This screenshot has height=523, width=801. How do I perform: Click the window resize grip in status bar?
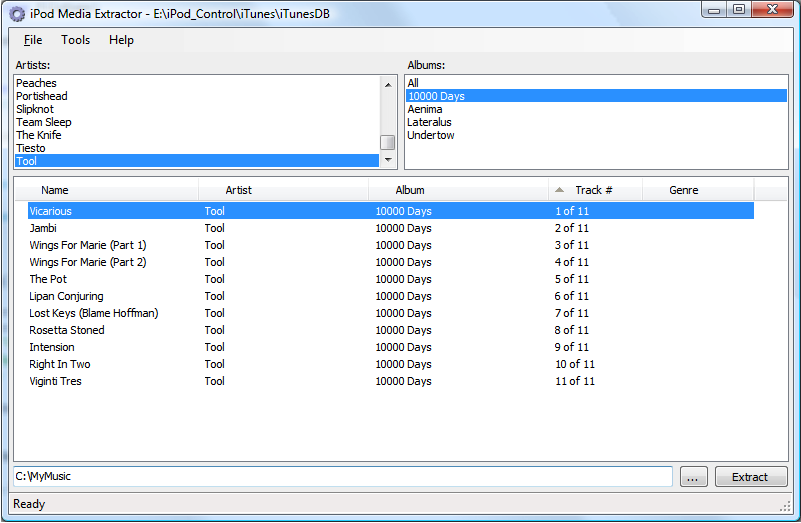pos(785,506)
